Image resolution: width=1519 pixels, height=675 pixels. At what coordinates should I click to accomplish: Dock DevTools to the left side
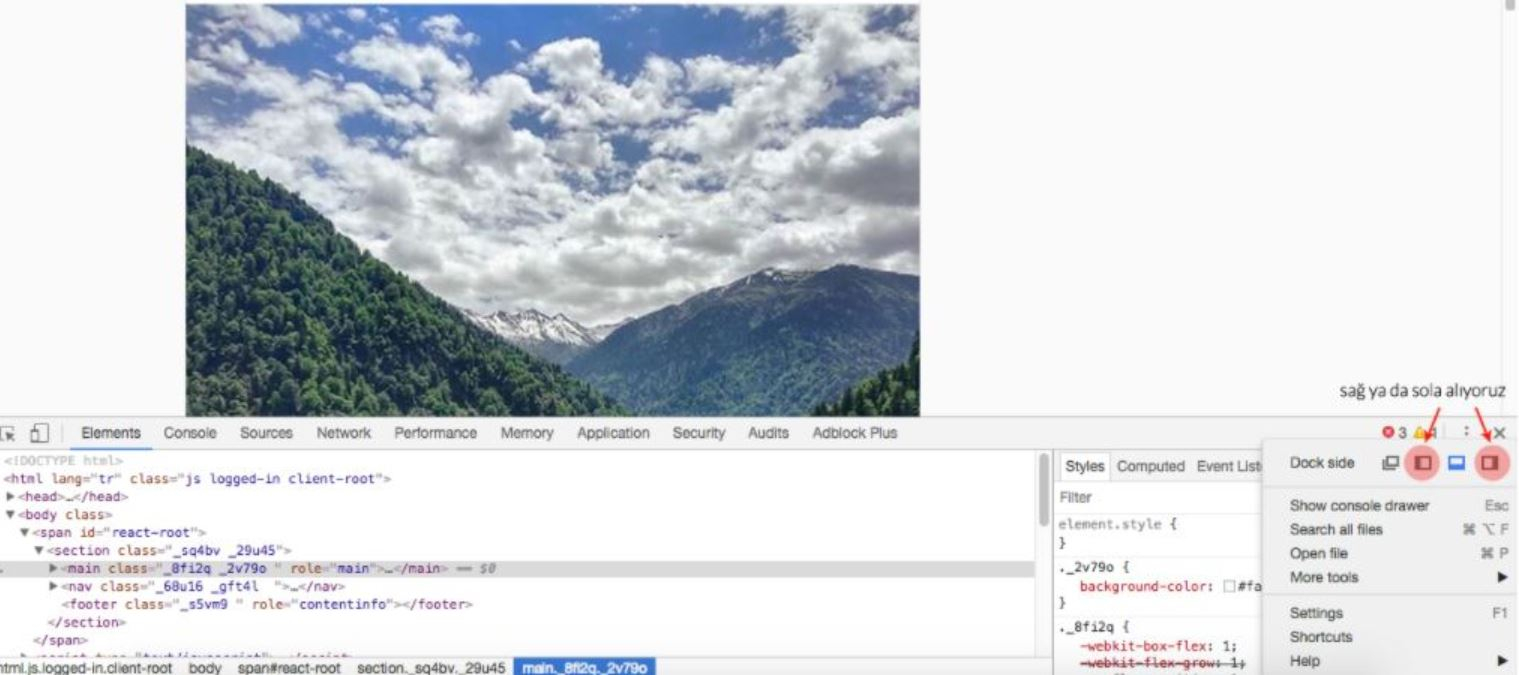pyautogui.click(x=1422, y=463)
